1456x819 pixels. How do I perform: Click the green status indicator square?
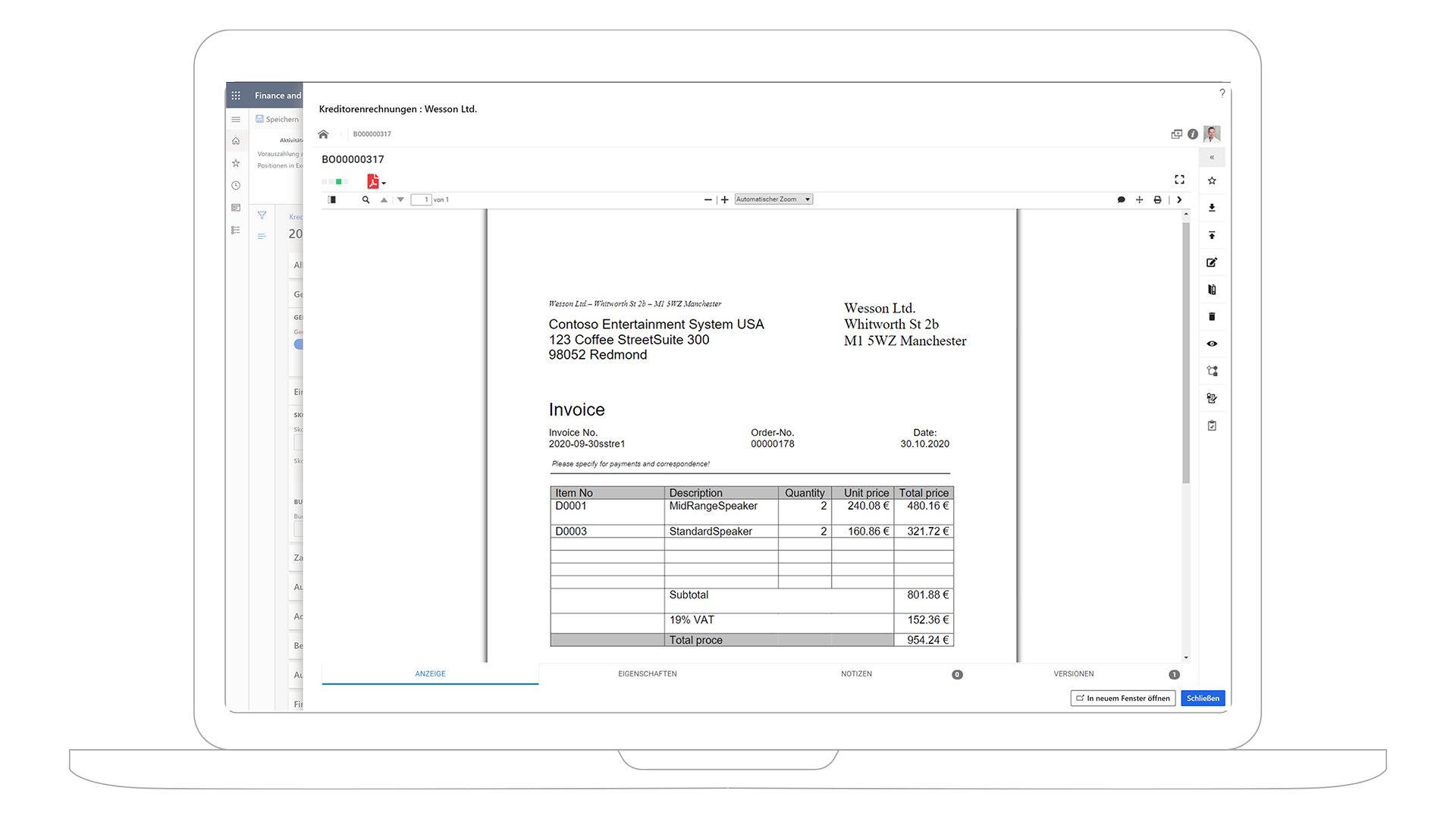click(339, 182)
